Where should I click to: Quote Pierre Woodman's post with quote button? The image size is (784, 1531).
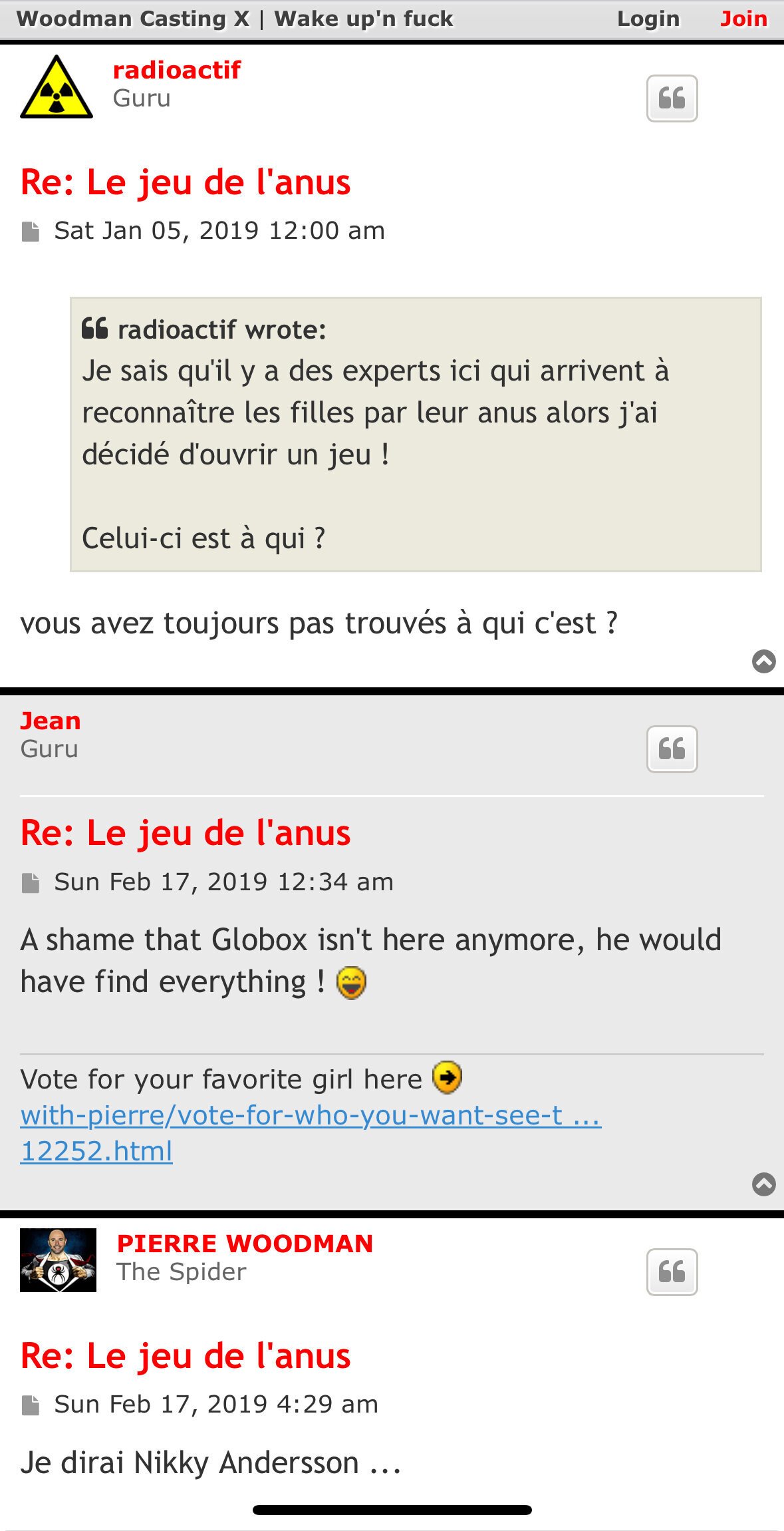pyautogui.click(x=672, y=1272)
